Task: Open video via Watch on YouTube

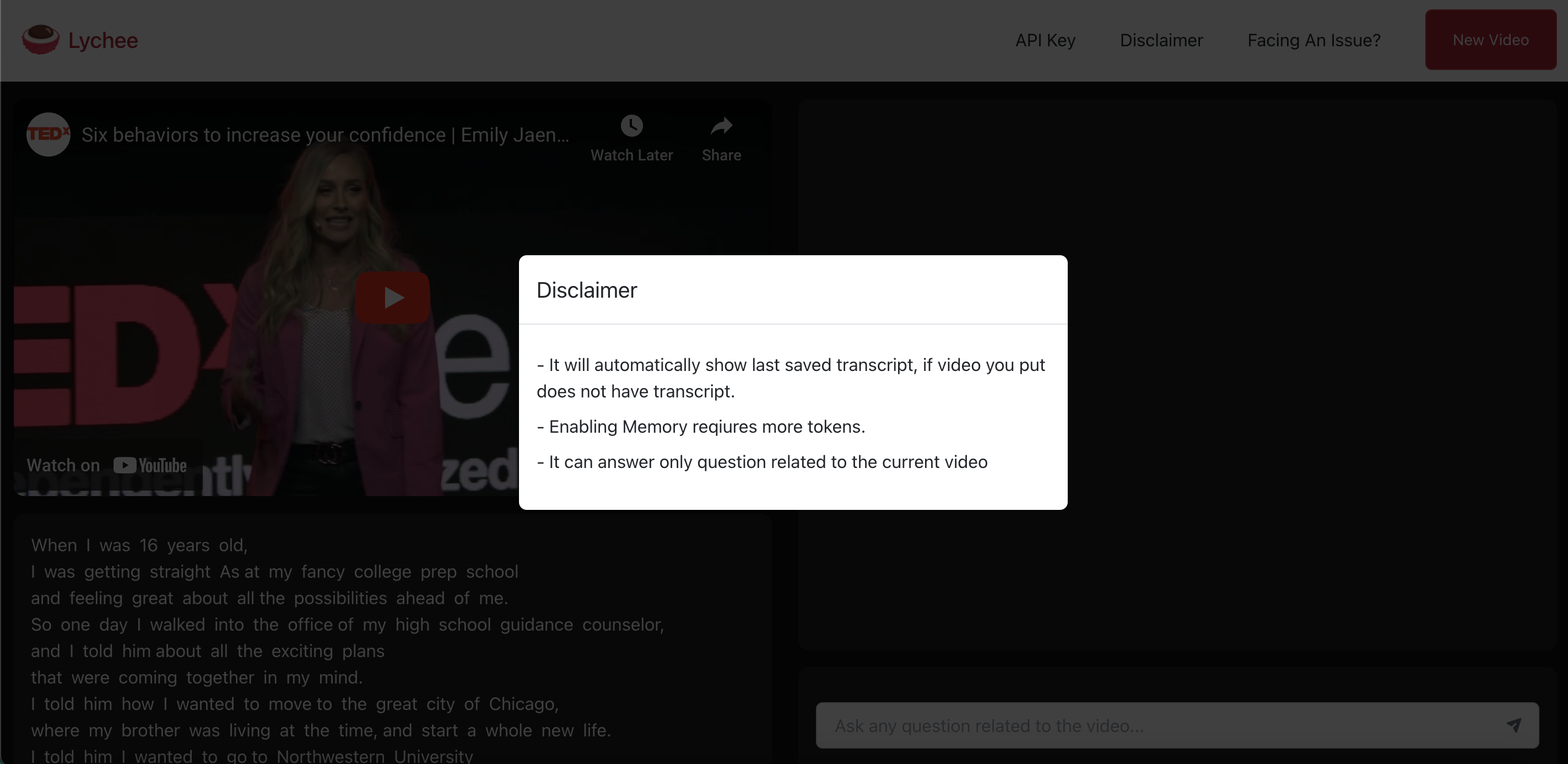Action: pyautogui.click(x=106, y=465)
